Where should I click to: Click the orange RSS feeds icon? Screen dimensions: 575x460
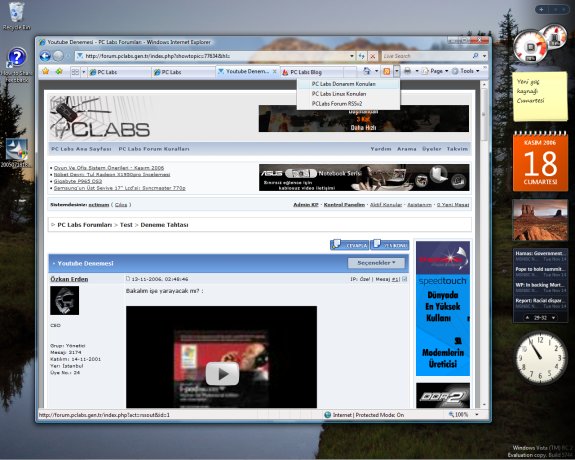(x=387, y=71)
